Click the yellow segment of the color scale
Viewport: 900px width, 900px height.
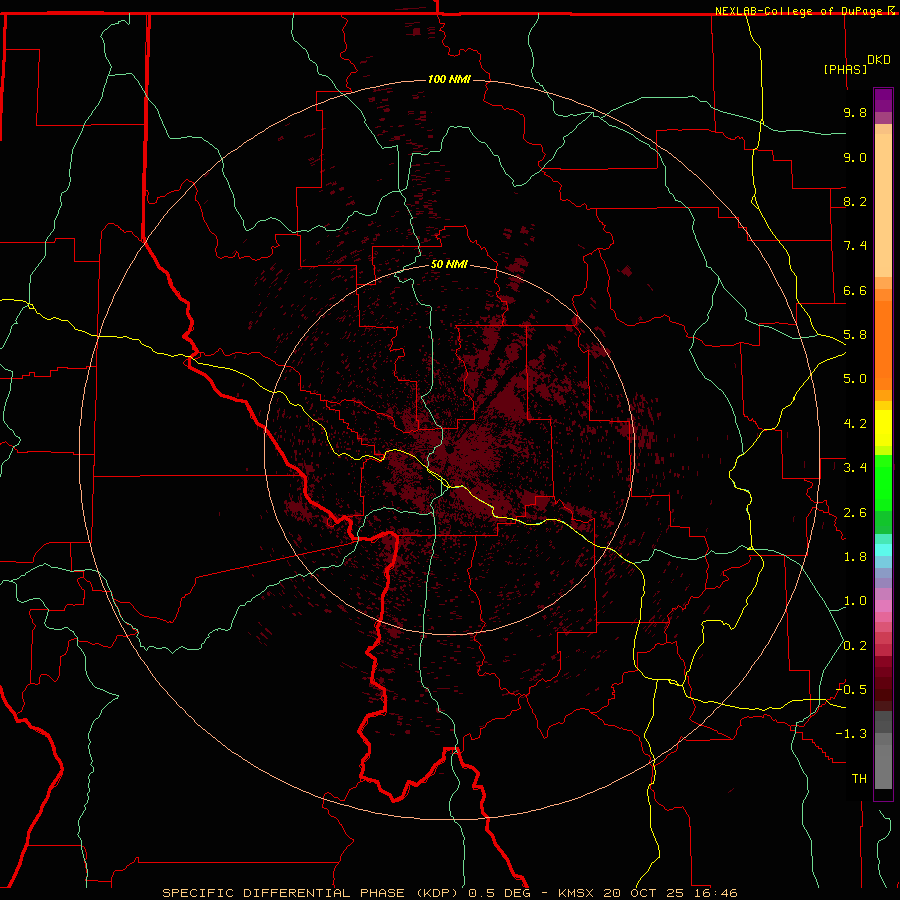(883, 428)
